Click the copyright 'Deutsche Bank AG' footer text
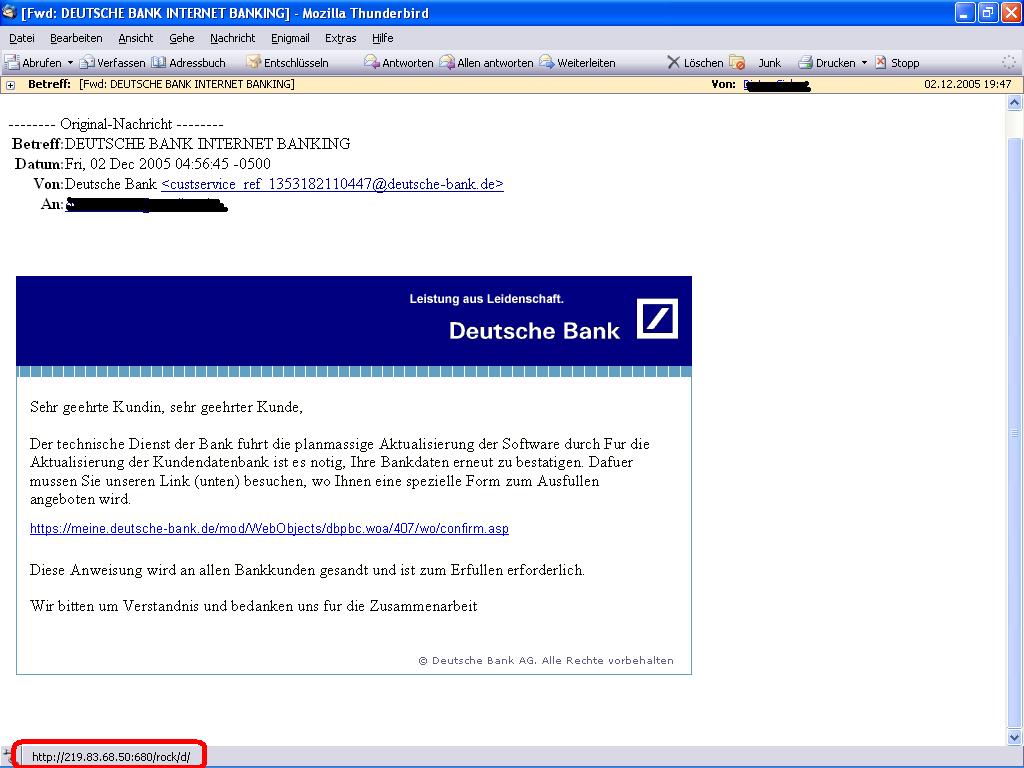Viewport: 1024px width, 768px height. click(546, 660)
